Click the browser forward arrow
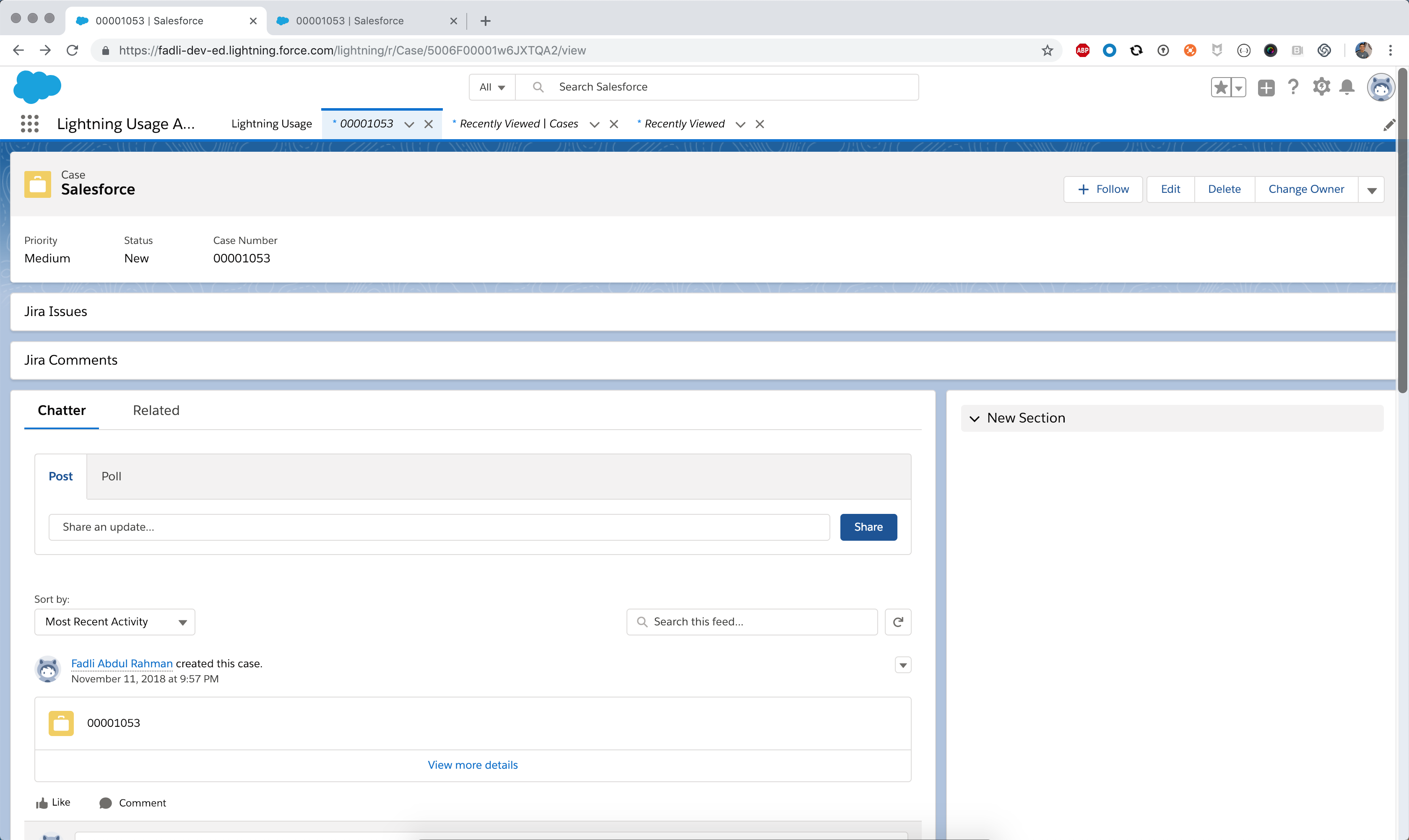This screenshot has width=1409, height=840. (x=45, y=50)
